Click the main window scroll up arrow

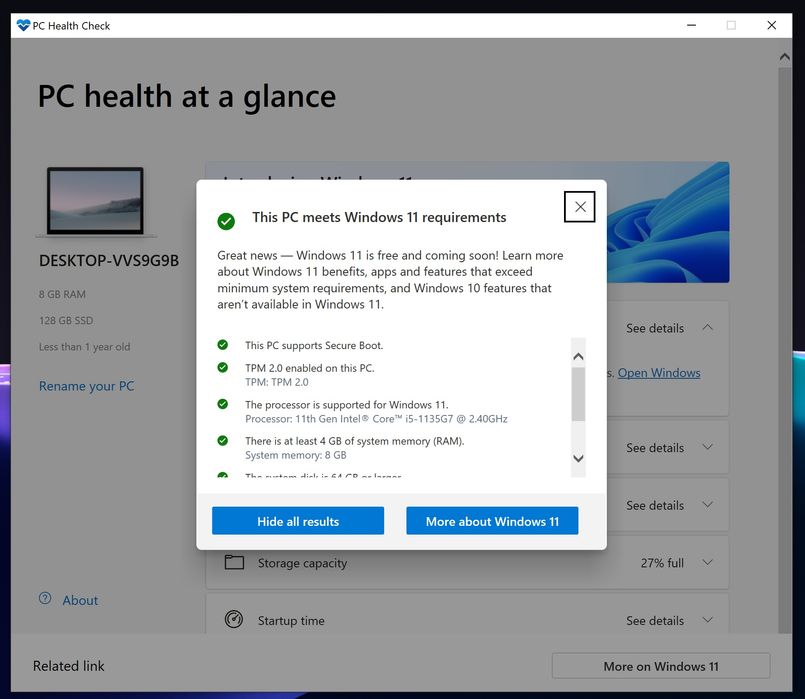tap(784, 56)
